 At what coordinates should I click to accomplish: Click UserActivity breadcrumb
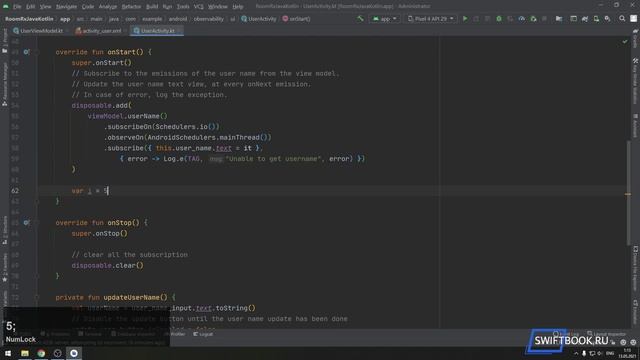coord(259,19)
